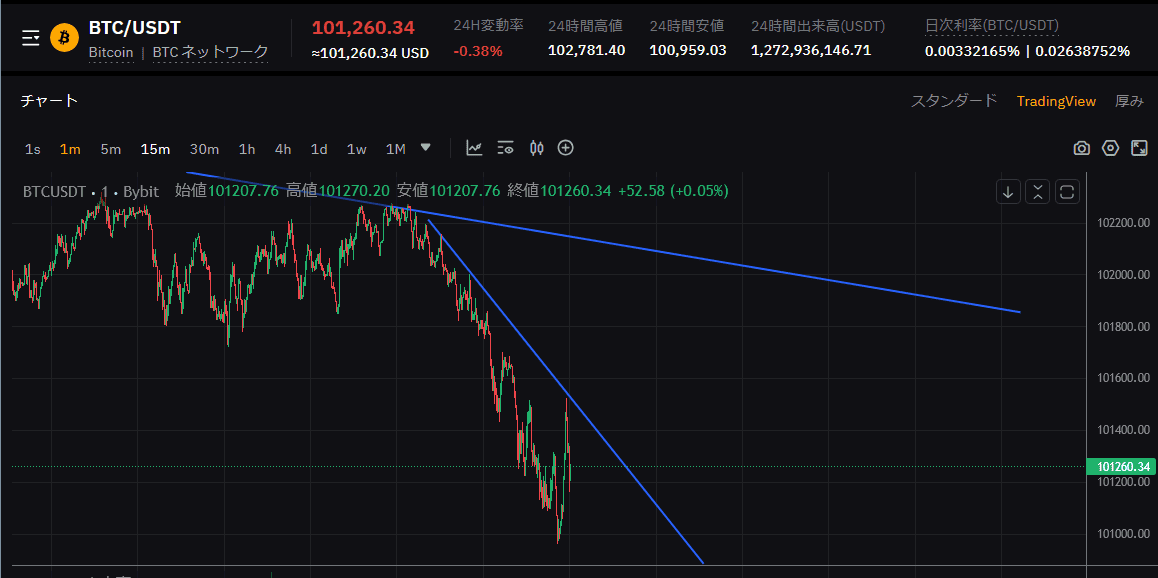Collapse the chart pane with the inward-chevrons button

[1038, 192]
